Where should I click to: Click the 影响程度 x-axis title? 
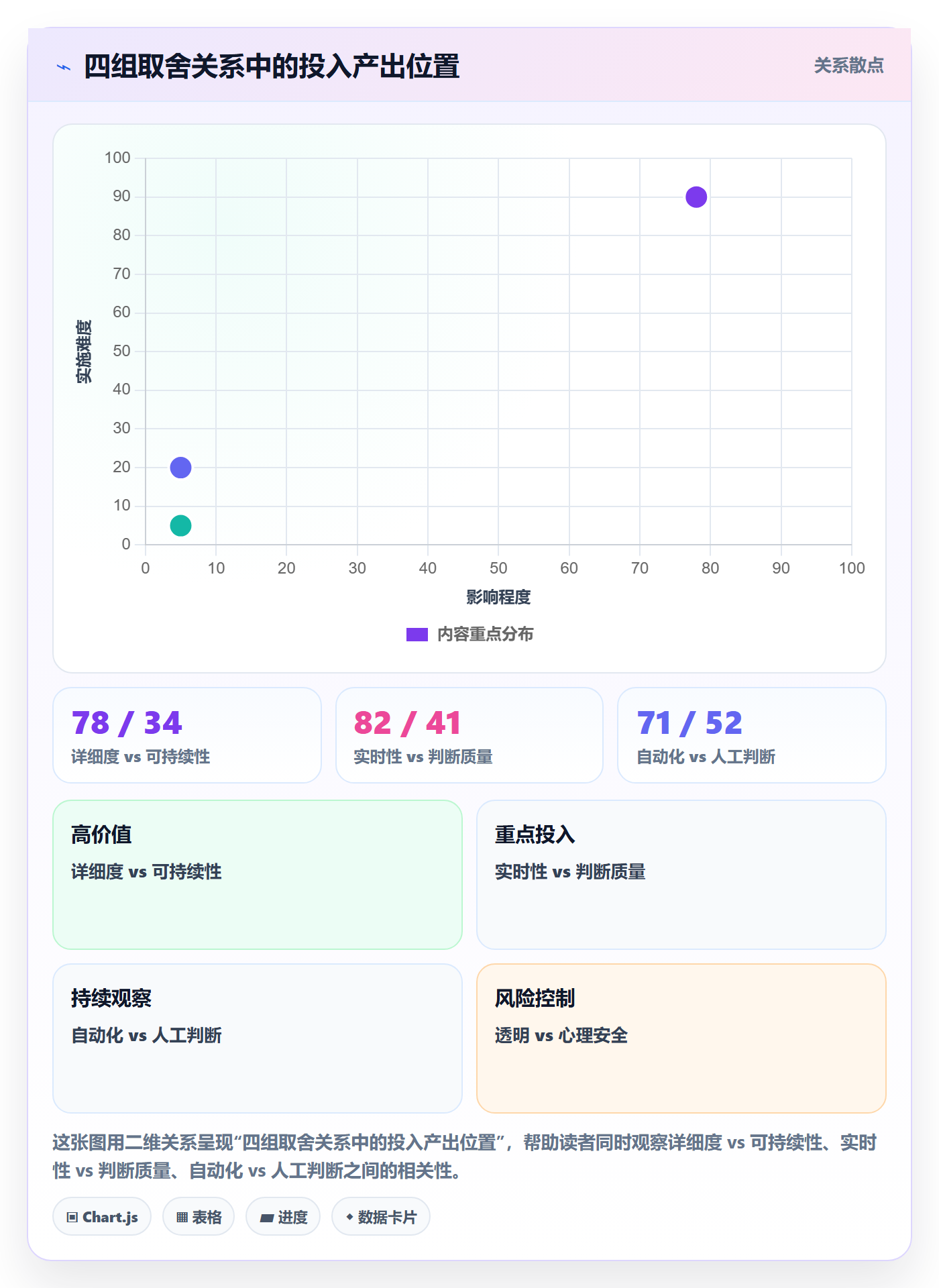point(498,597)
